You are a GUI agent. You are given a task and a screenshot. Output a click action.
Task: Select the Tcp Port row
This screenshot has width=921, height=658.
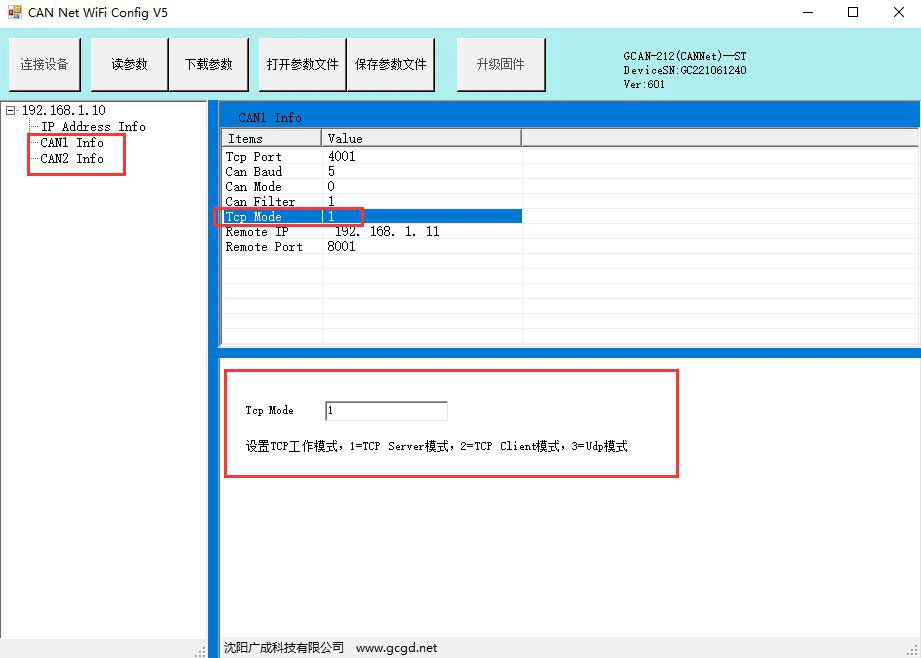[x=254, y=157]
